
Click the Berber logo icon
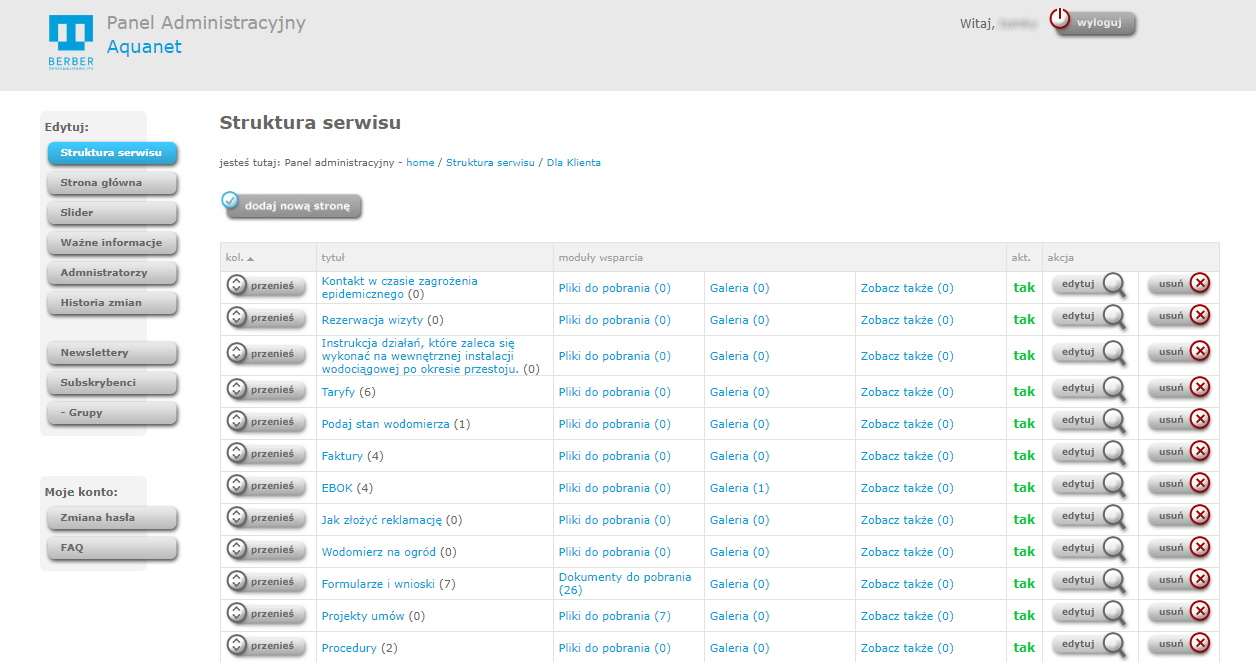[70, 40]
